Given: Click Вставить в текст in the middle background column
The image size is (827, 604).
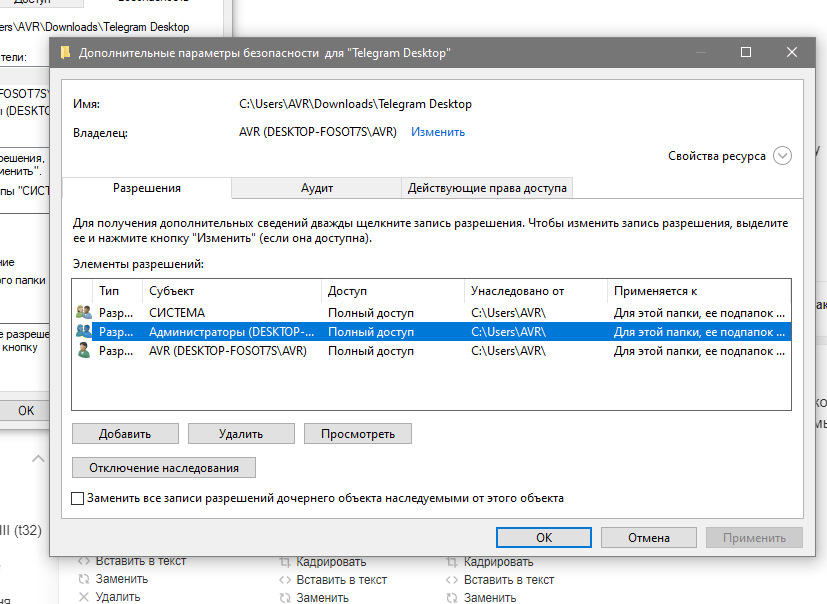Looking at the screenshot, I should tap(341, 580).
